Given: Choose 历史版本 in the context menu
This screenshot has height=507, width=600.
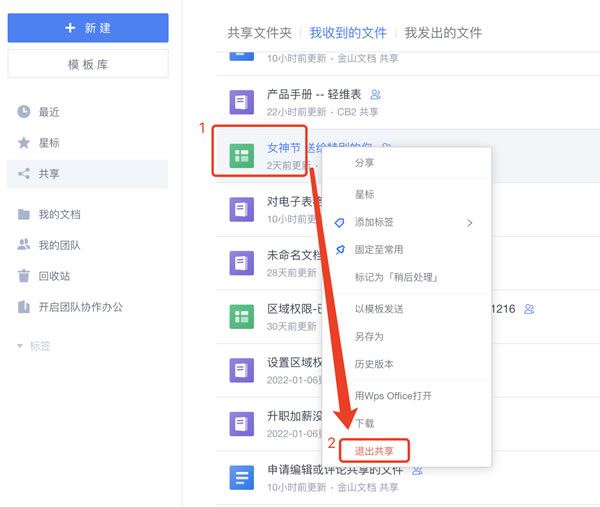Looking at the screenshot, I should coord(374,364).
